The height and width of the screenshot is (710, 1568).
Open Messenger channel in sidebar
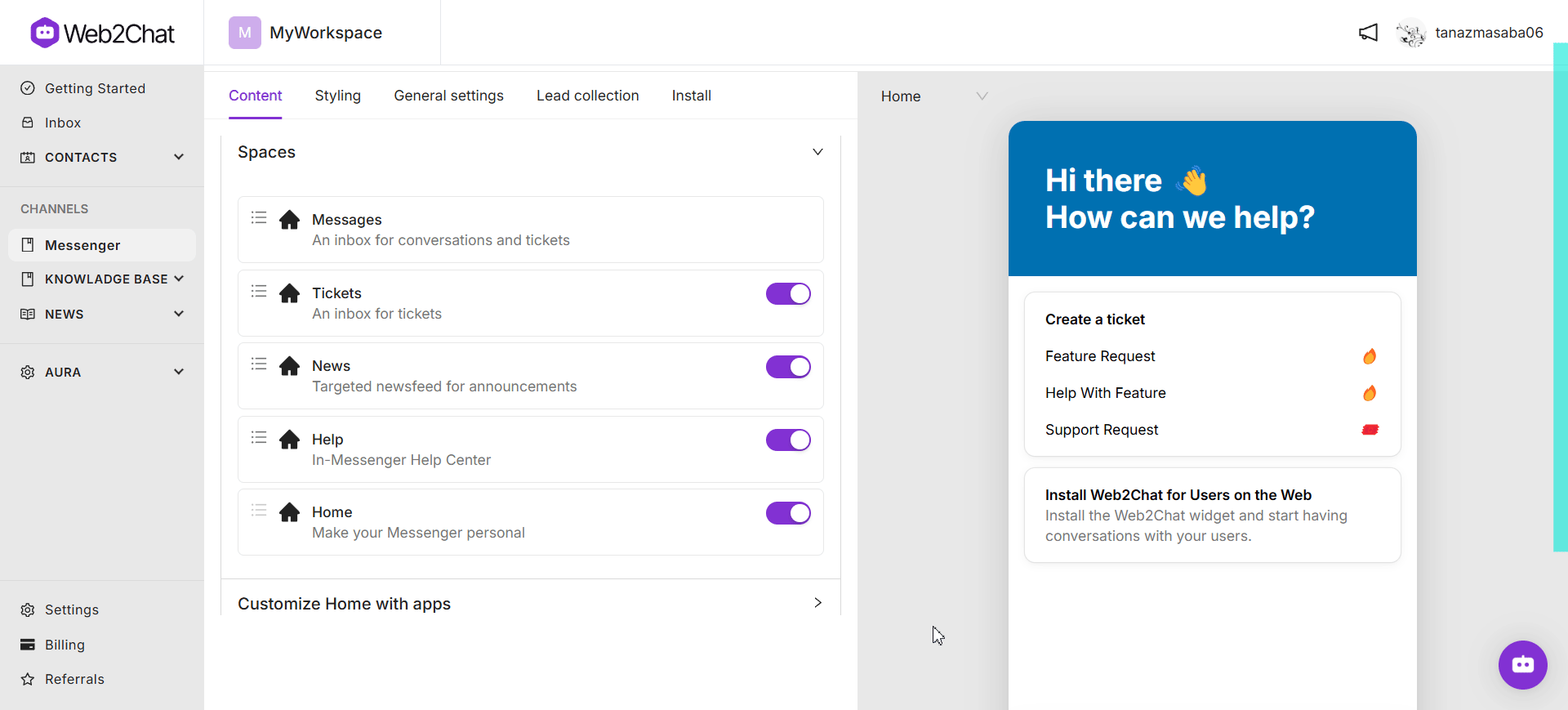102,245
